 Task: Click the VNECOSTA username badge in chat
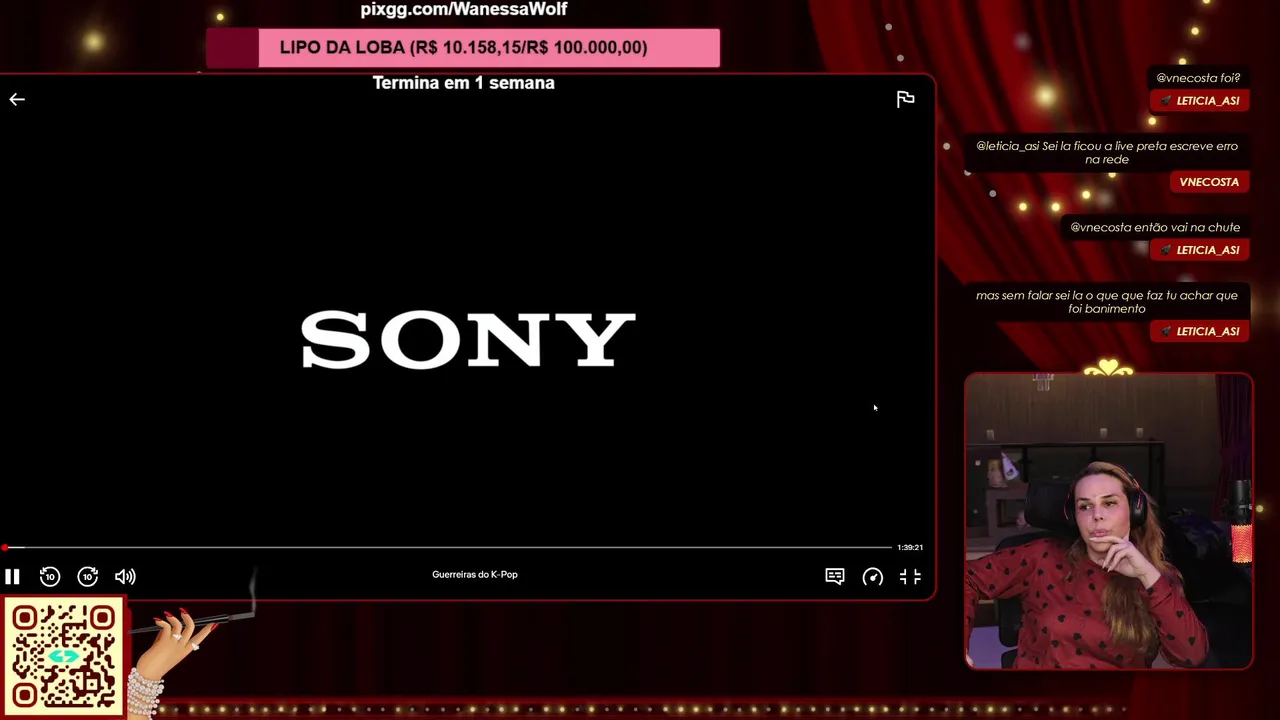coord(1209,182)
